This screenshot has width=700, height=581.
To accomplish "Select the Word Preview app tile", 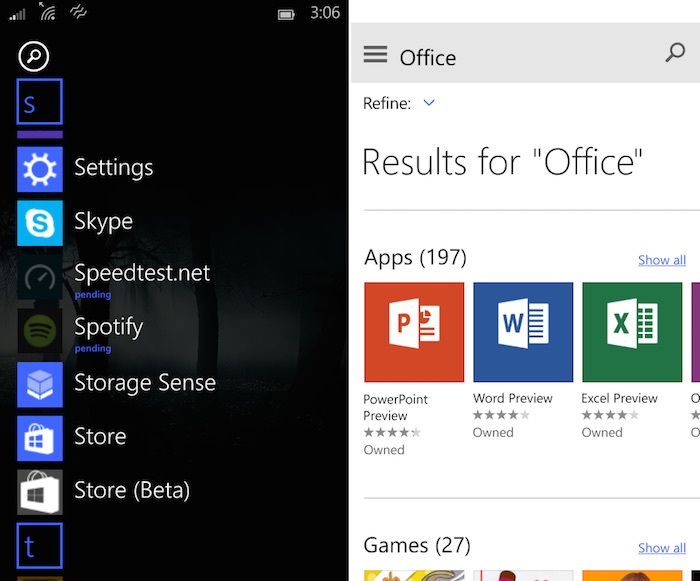I will pyautogui.click(x=523, y=332).
